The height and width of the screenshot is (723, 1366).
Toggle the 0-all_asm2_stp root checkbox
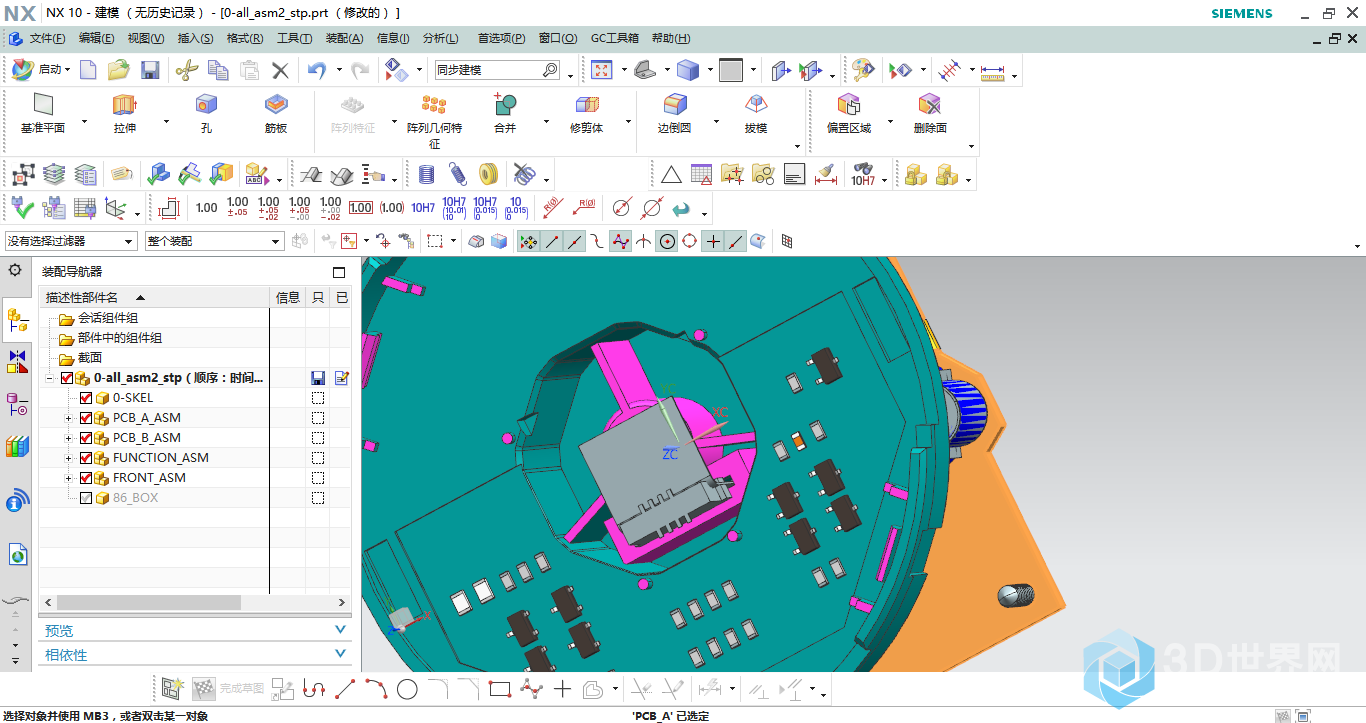tap(67, 378)
